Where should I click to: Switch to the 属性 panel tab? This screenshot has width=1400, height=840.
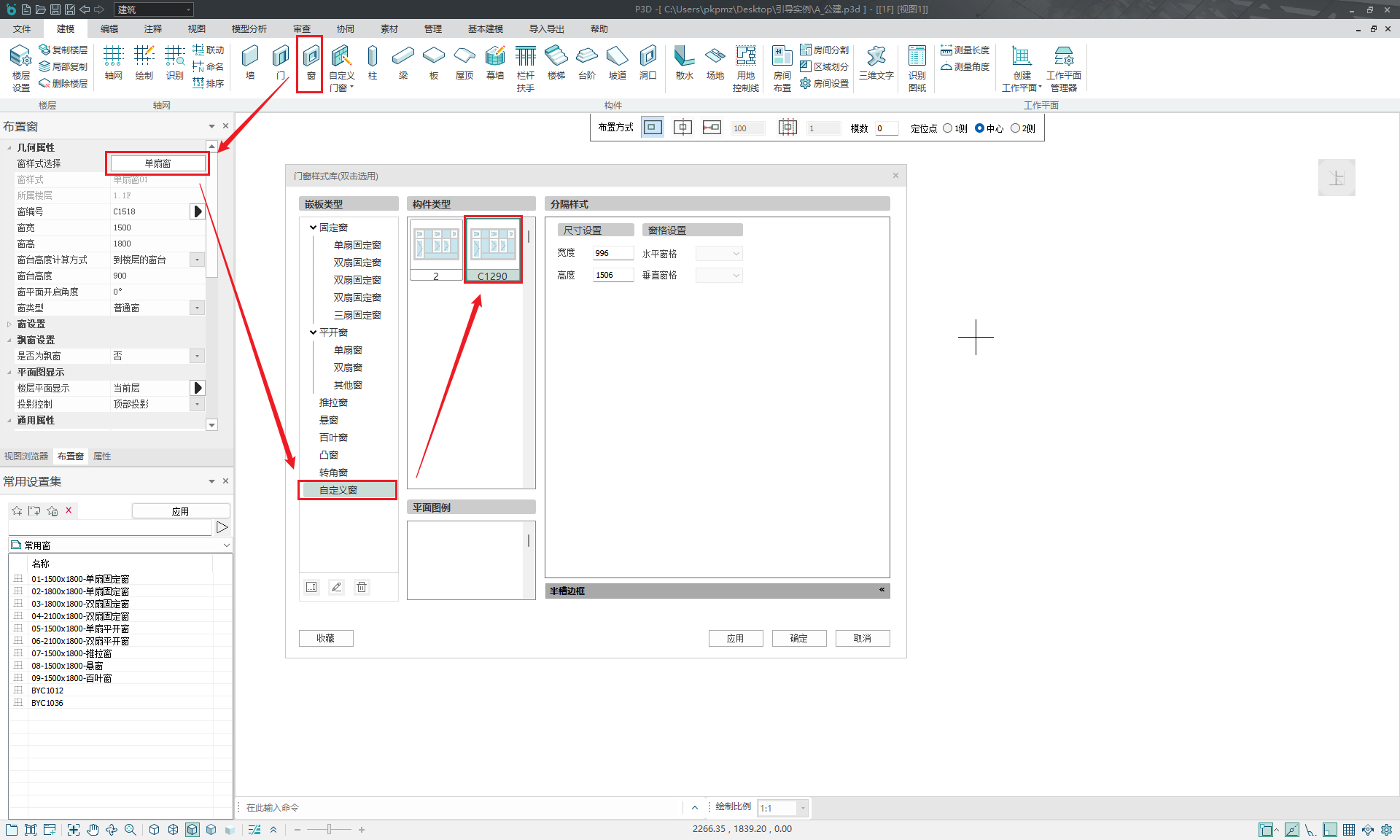click(102, 456)
